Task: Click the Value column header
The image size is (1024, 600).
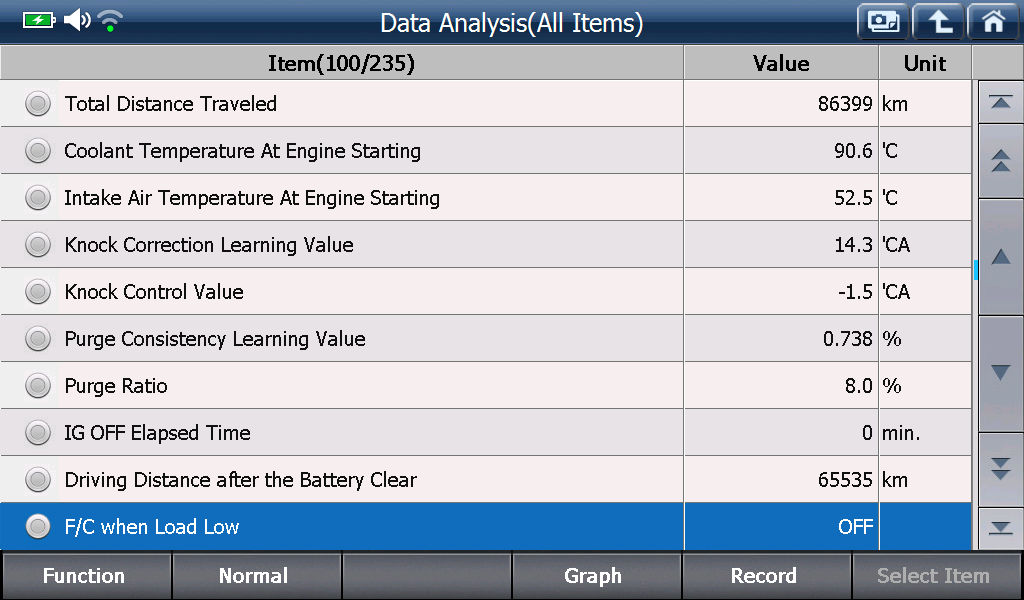Action: [x=781, y=63]
